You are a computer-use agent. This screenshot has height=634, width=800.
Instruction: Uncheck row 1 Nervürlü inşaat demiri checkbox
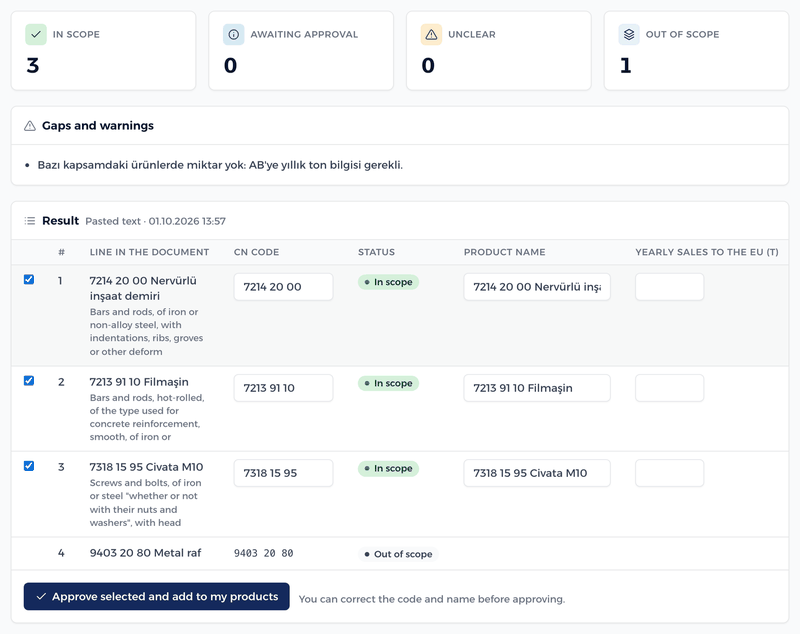(x=29, y=280)
